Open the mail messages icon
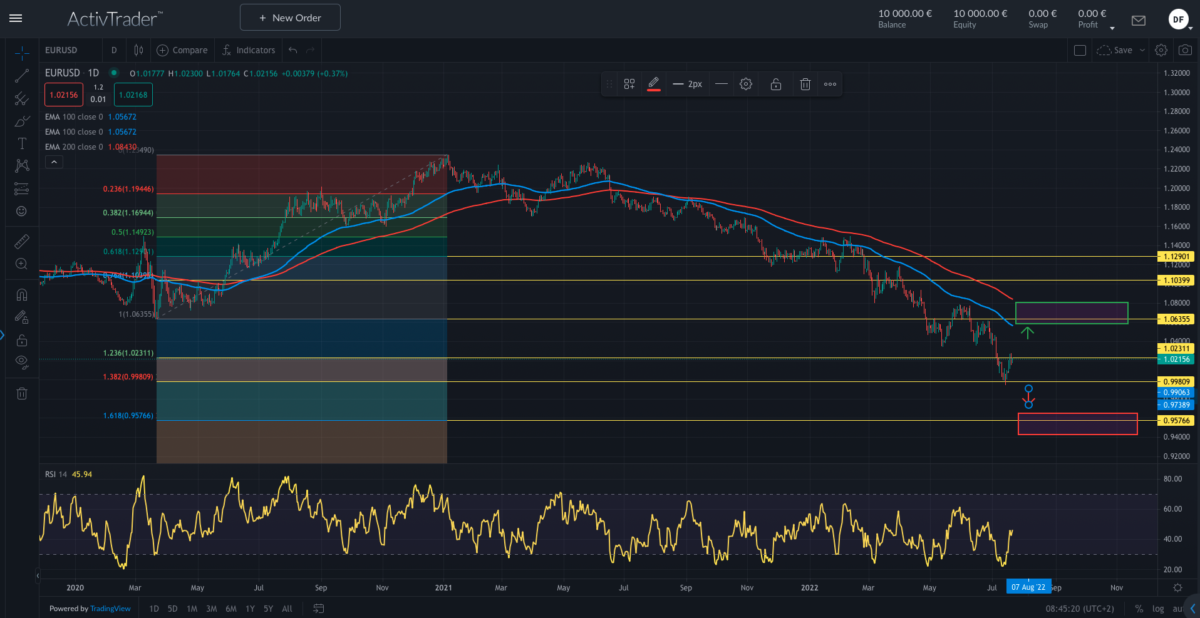 (x=1138, y=19)
